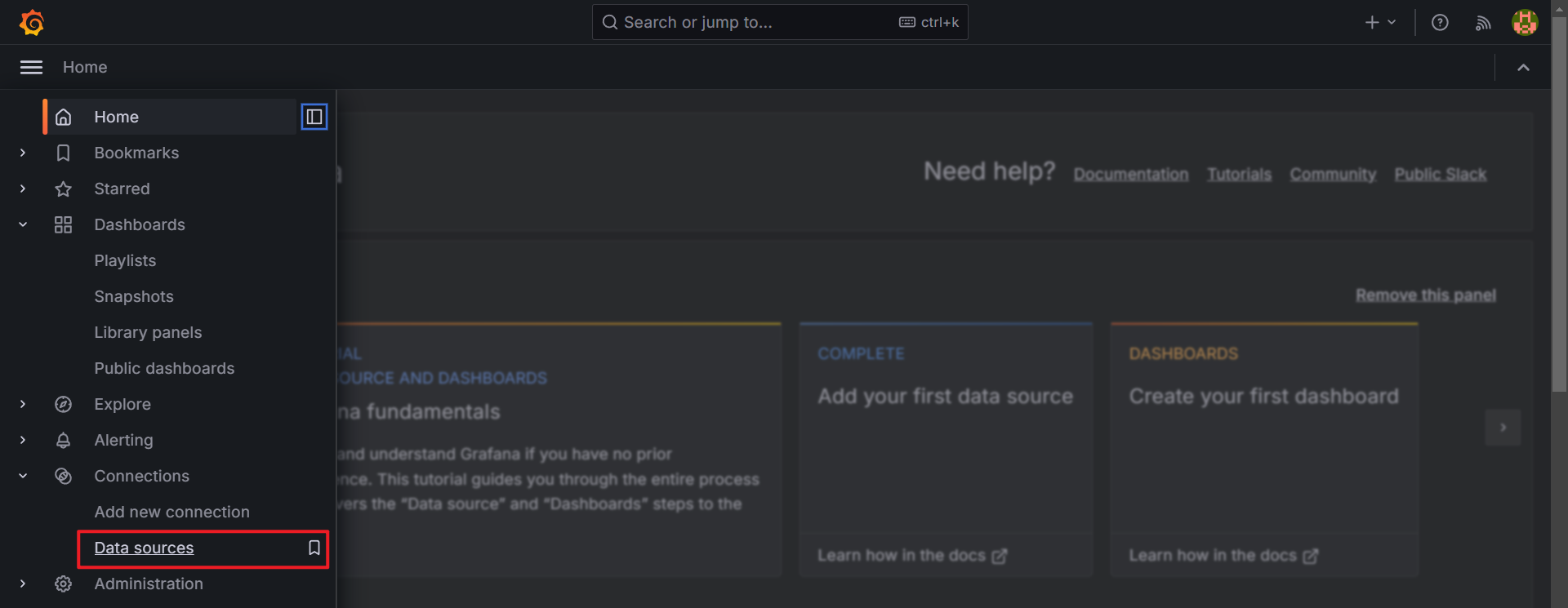Collapse the Connections section
This screenshot has height=608, width=1568.
coord(23,476)
